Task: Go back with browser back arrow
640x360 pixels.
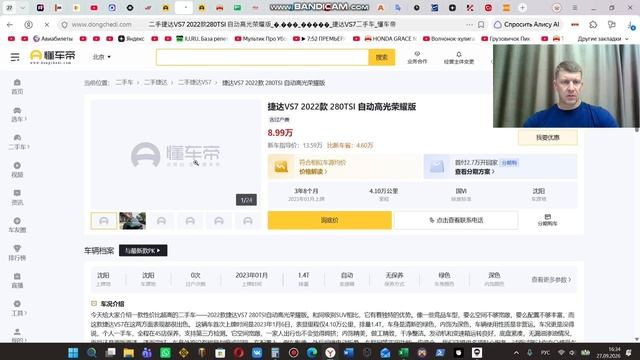Action: 10,25
